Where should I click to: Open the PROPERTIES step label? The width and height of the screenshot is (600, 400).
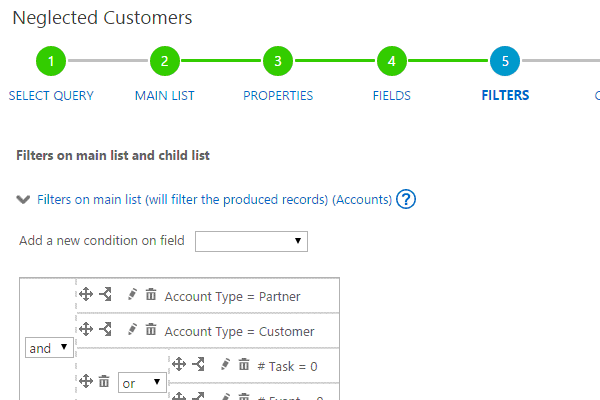(278, 96)
